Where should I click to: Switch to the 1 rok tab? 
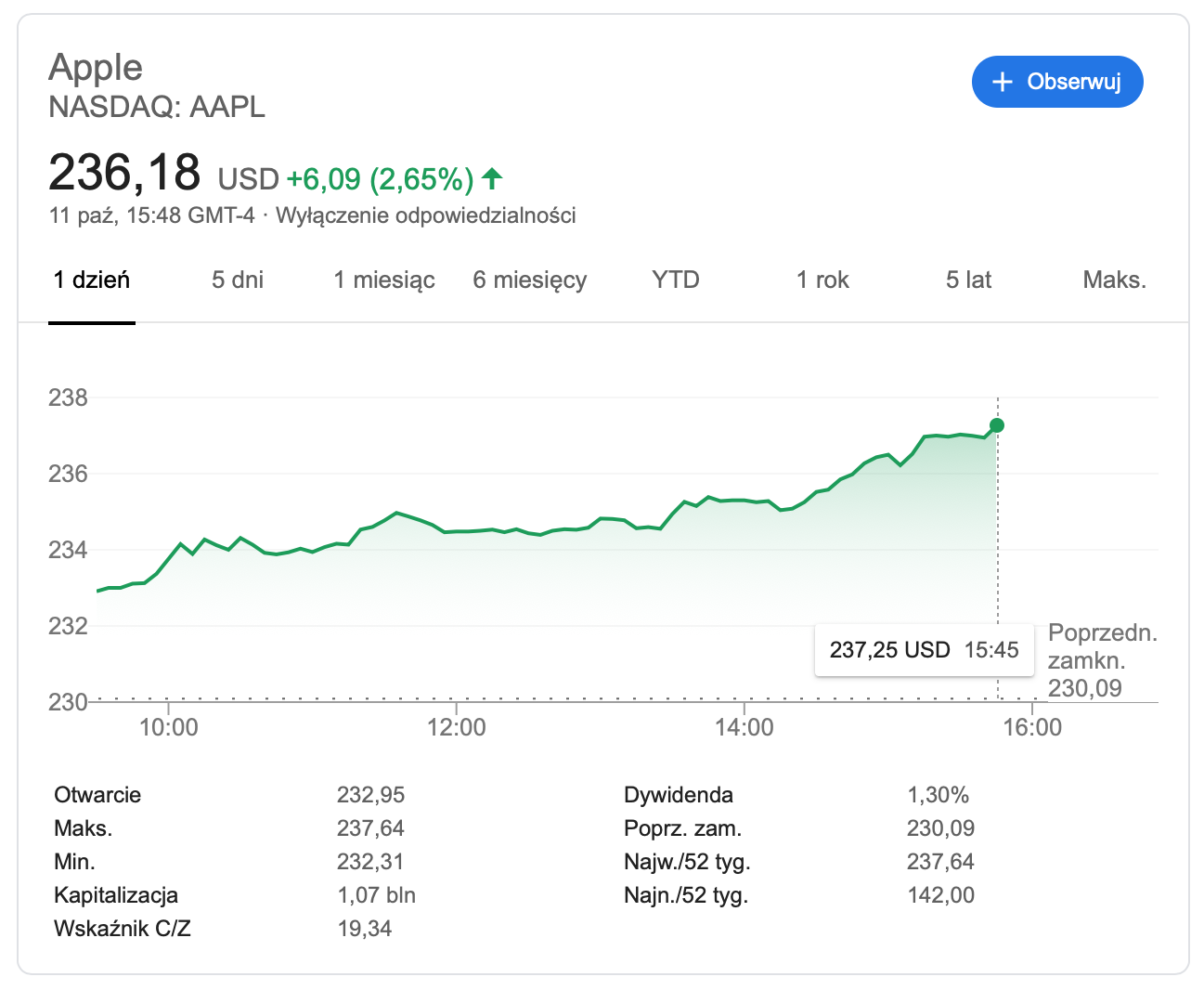pos(822,280)
